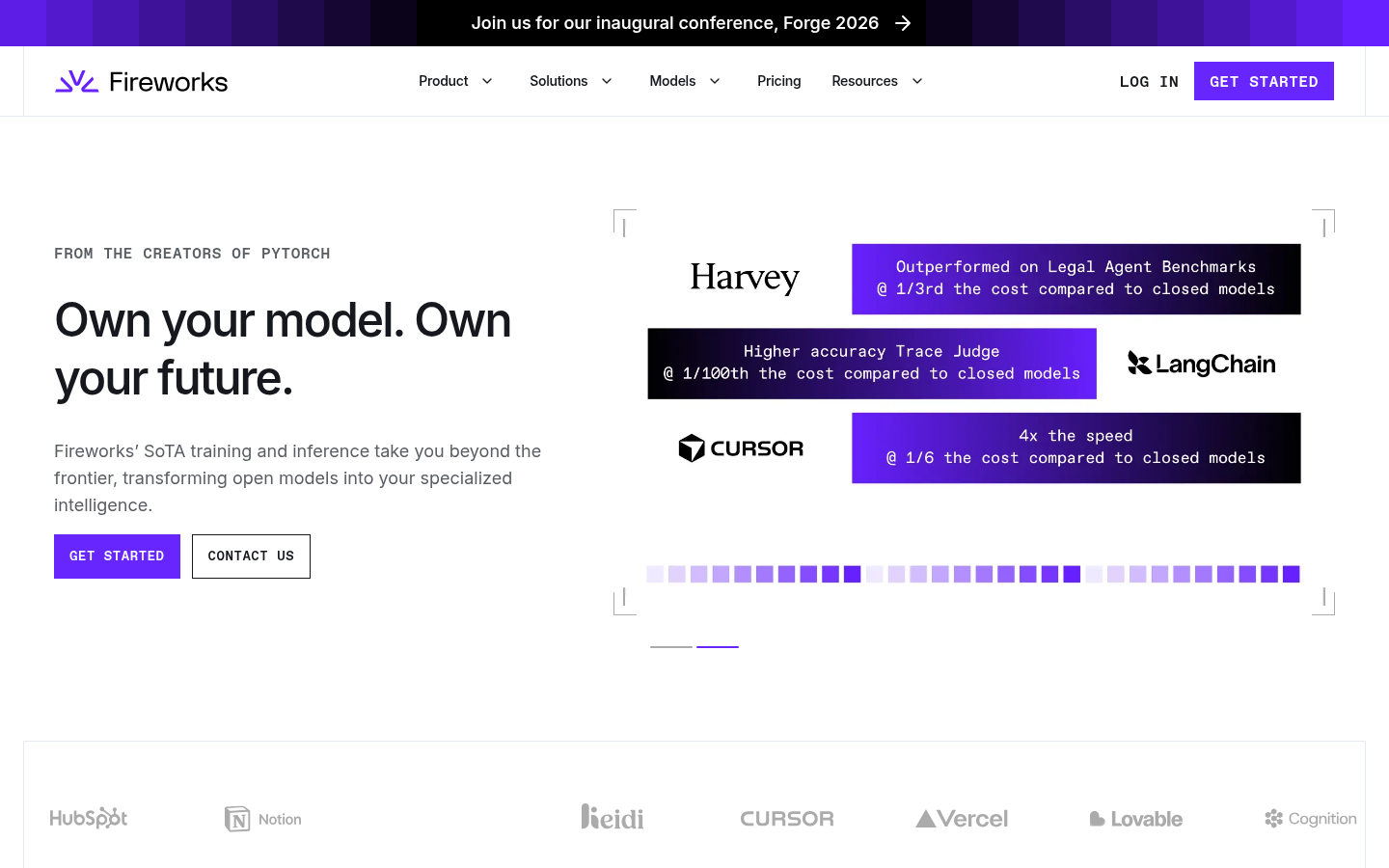Viewport: 1389px width, 868px height.
Task: Click the 'Own your model' headline
Action: 283,349
